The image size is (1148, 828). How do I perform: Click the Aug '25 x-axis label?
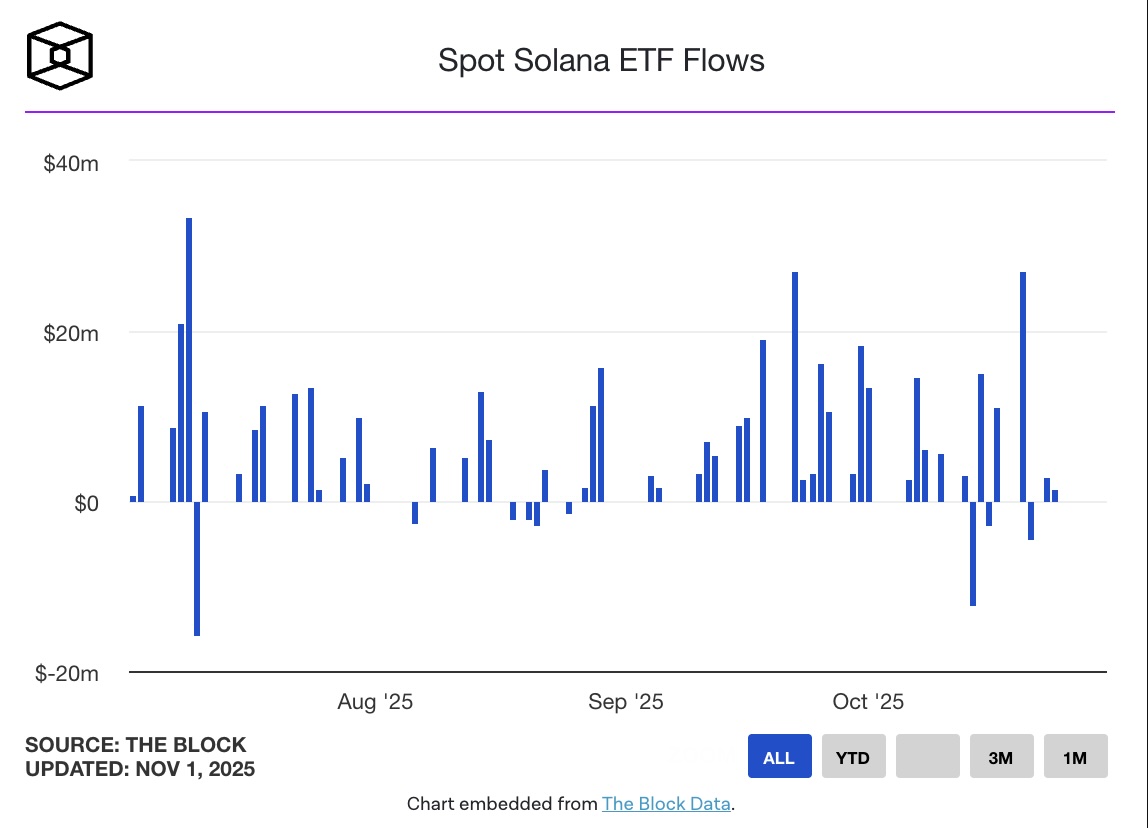(375, 702)
